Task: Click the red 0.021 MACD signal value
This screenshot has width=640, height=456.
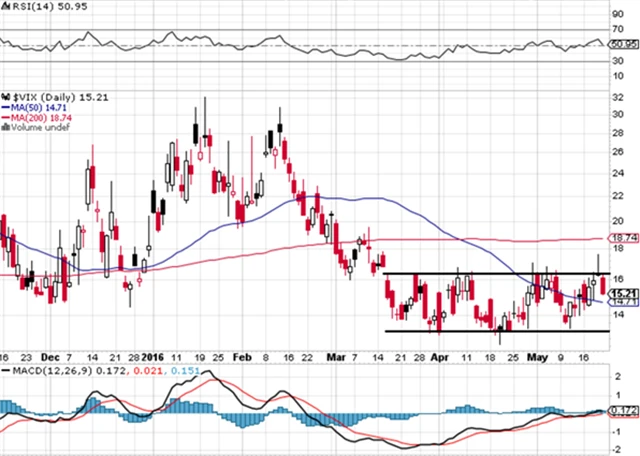Action: (148, 371)
